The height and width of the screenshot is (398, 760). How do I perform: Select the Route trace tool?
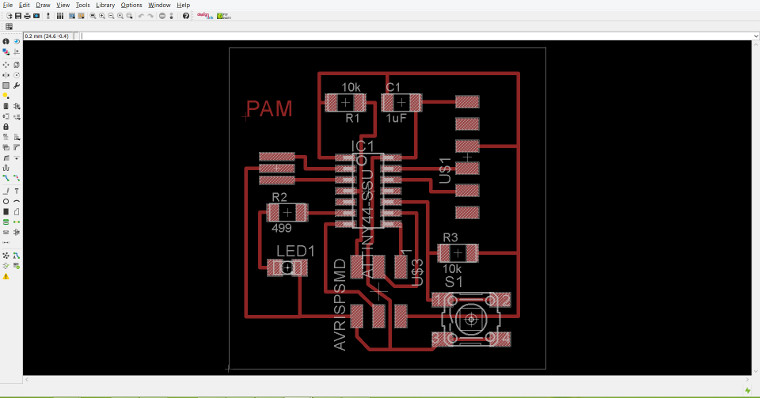(6, 178)
